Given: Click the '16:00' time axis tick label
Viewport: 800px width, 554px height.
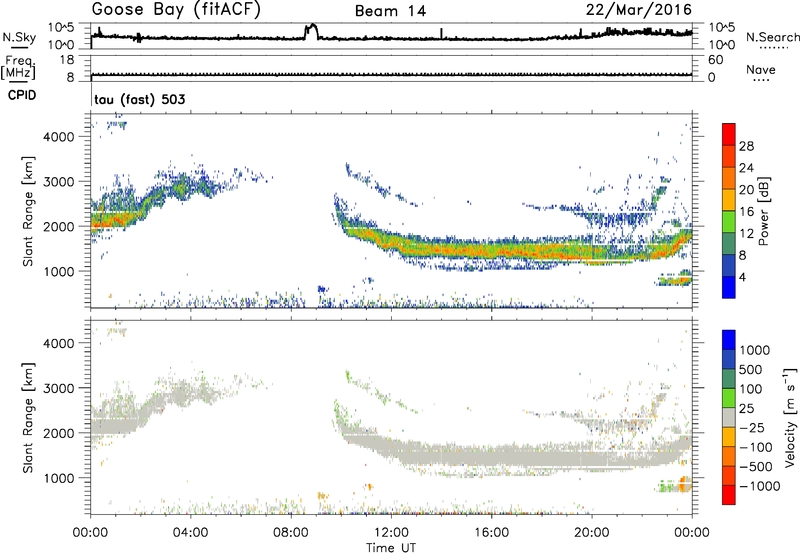Looking at the screenshot, I should pyautogui.click(x=491, y=533).
